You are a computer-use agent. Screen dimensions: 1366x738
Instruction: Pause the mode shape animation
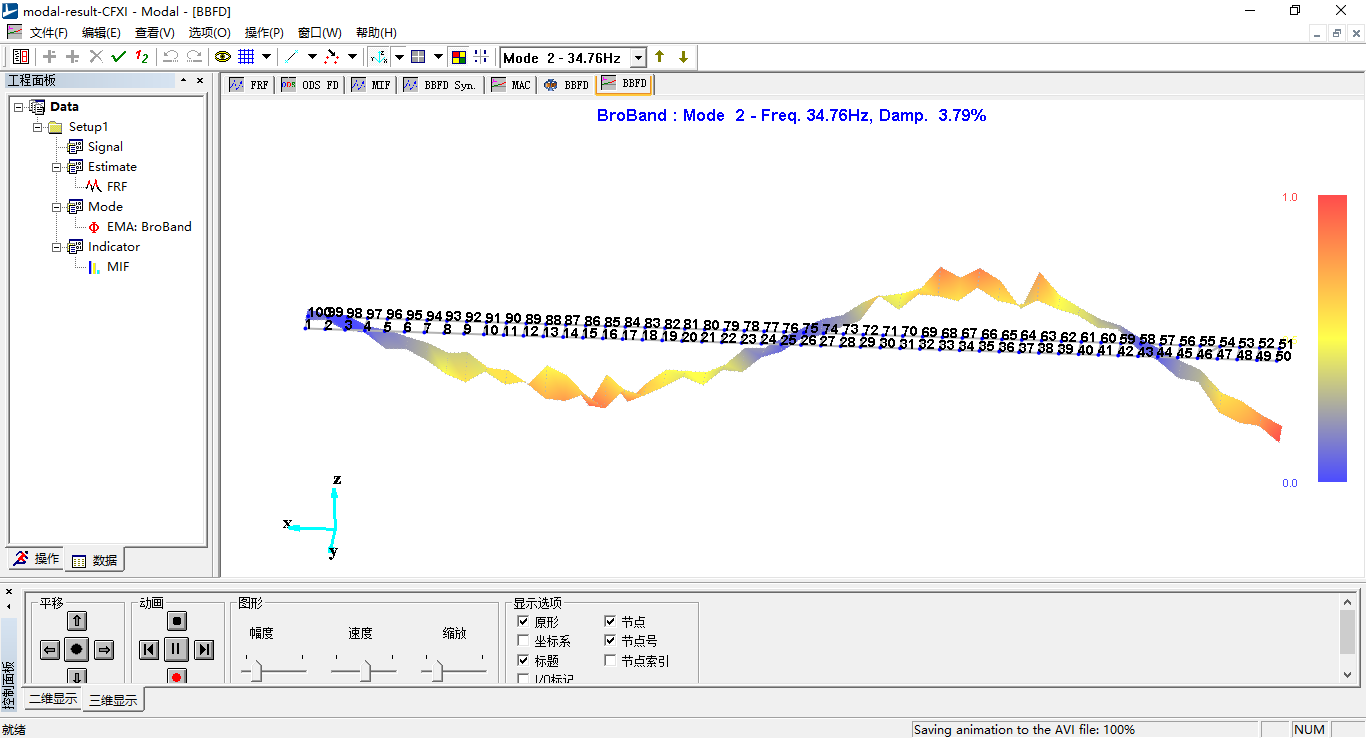176,650
